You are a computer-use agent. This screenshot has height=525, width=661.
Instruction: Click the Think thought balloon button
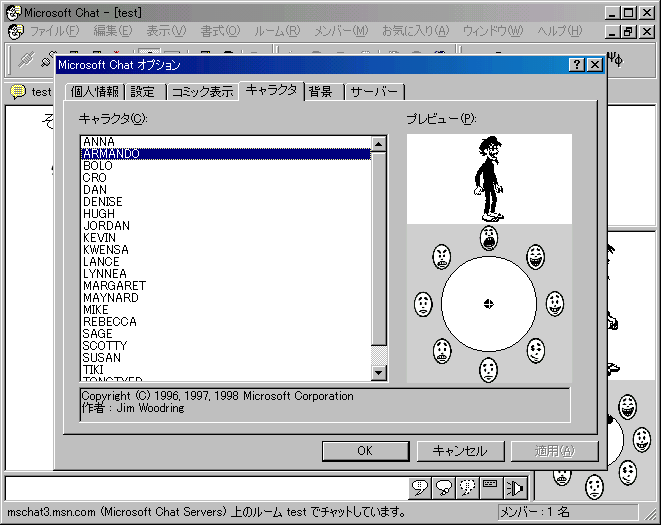pos(444,488)
